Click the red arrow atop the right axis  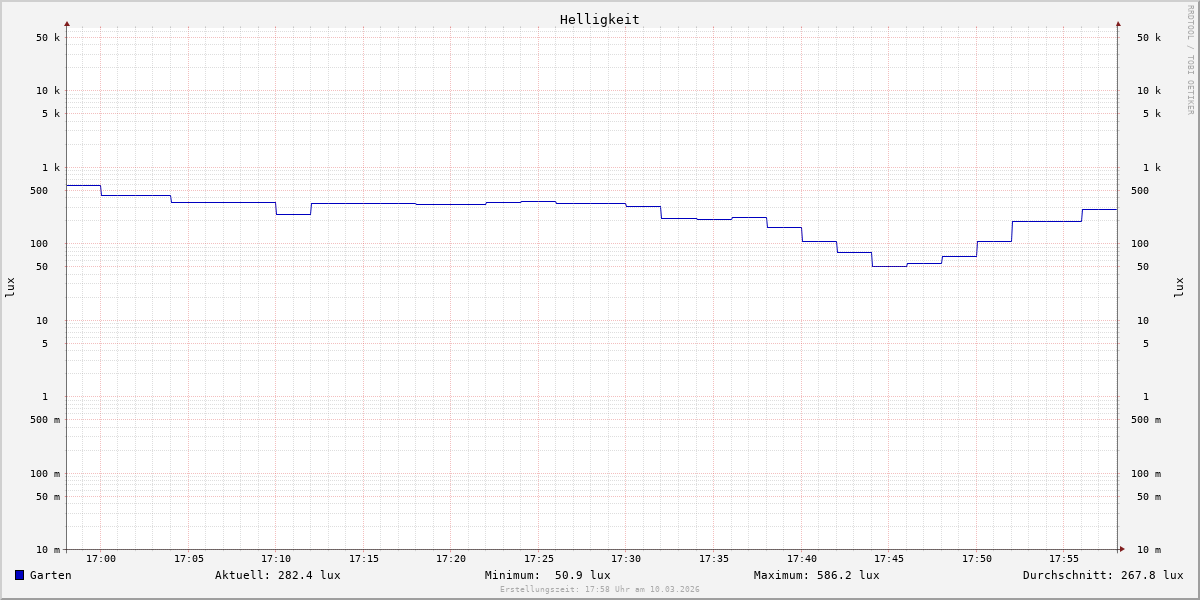1118,24
